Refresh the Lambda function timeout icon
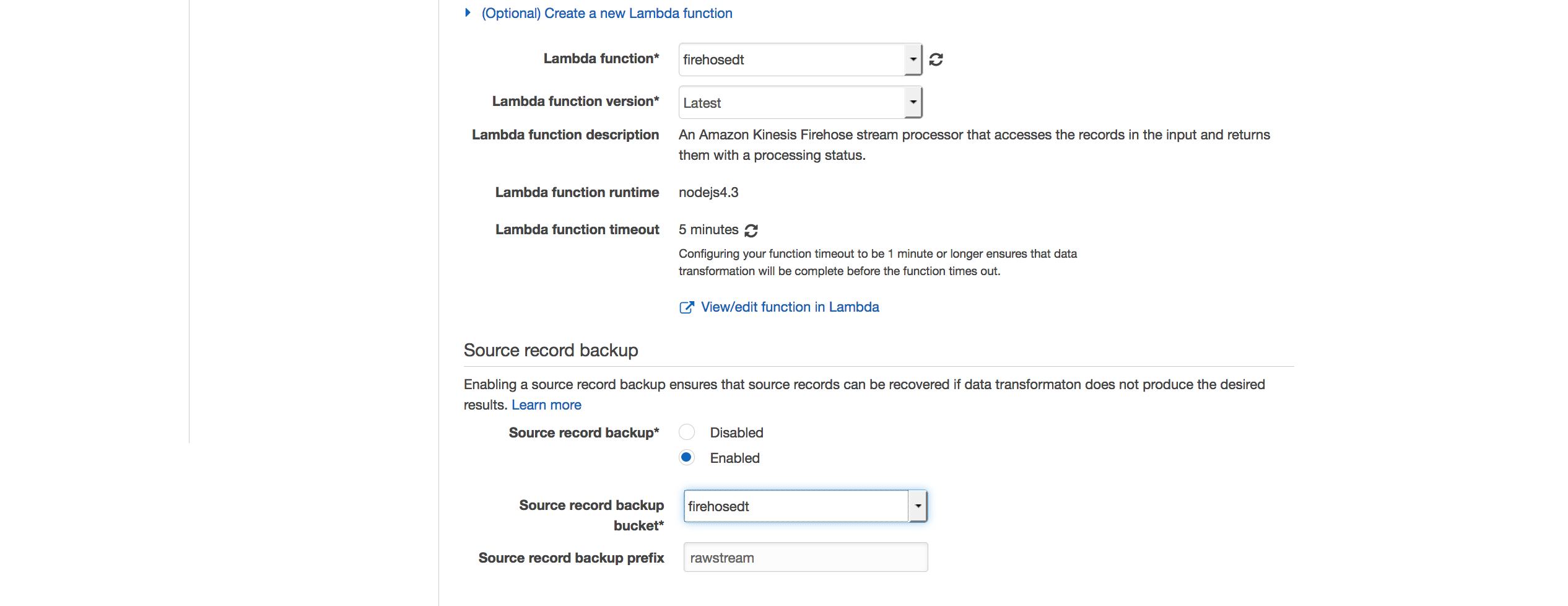1568x606 pixels. (751, 231)
